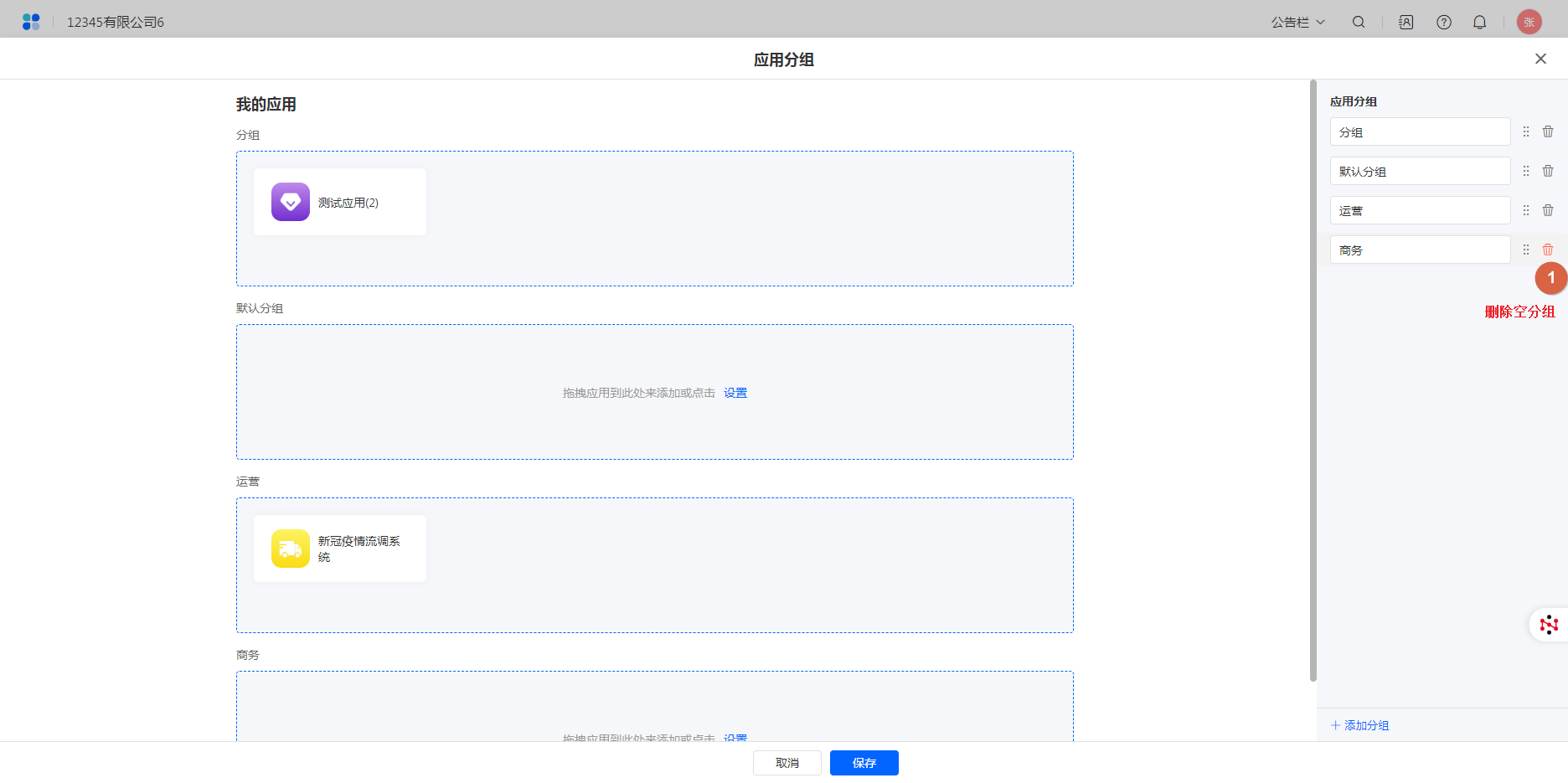The image size is (1568, 783).
Task: Select the 新冠疫情流调系统 app card
Action: 340,549
